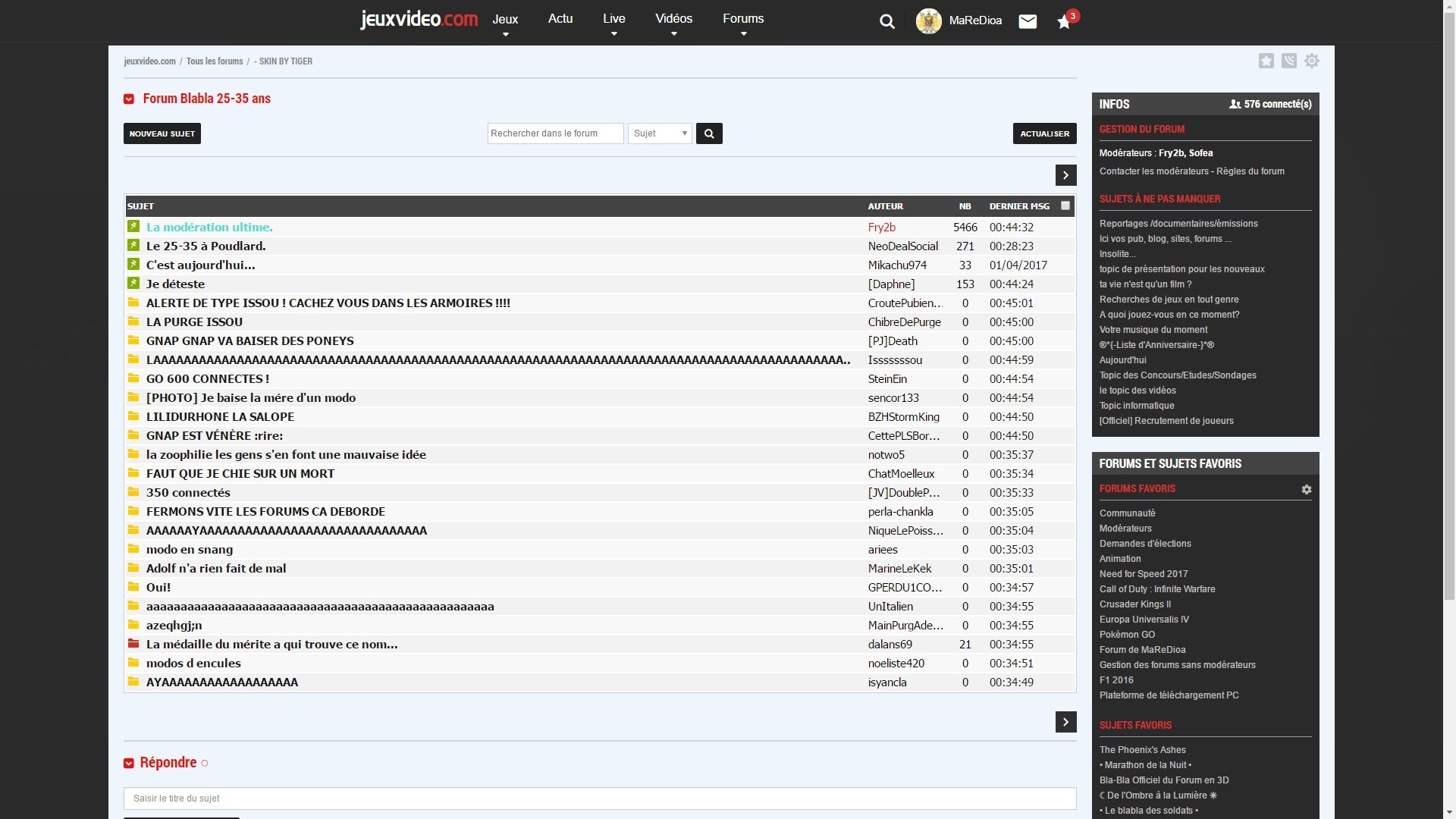
Task: Click the topic title input field
Action: (x=599, y=798)
